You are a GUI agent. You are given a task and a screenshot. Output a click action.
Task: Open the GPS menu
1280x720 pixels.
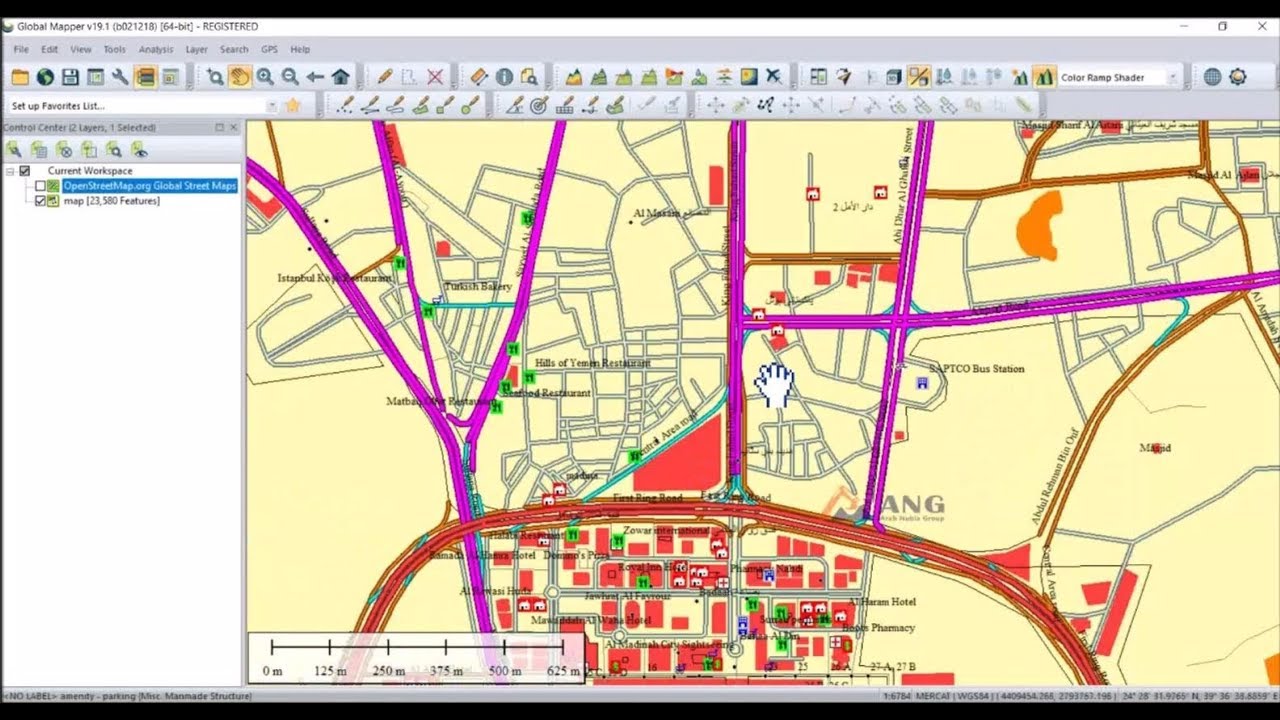(x=270, y=49)
